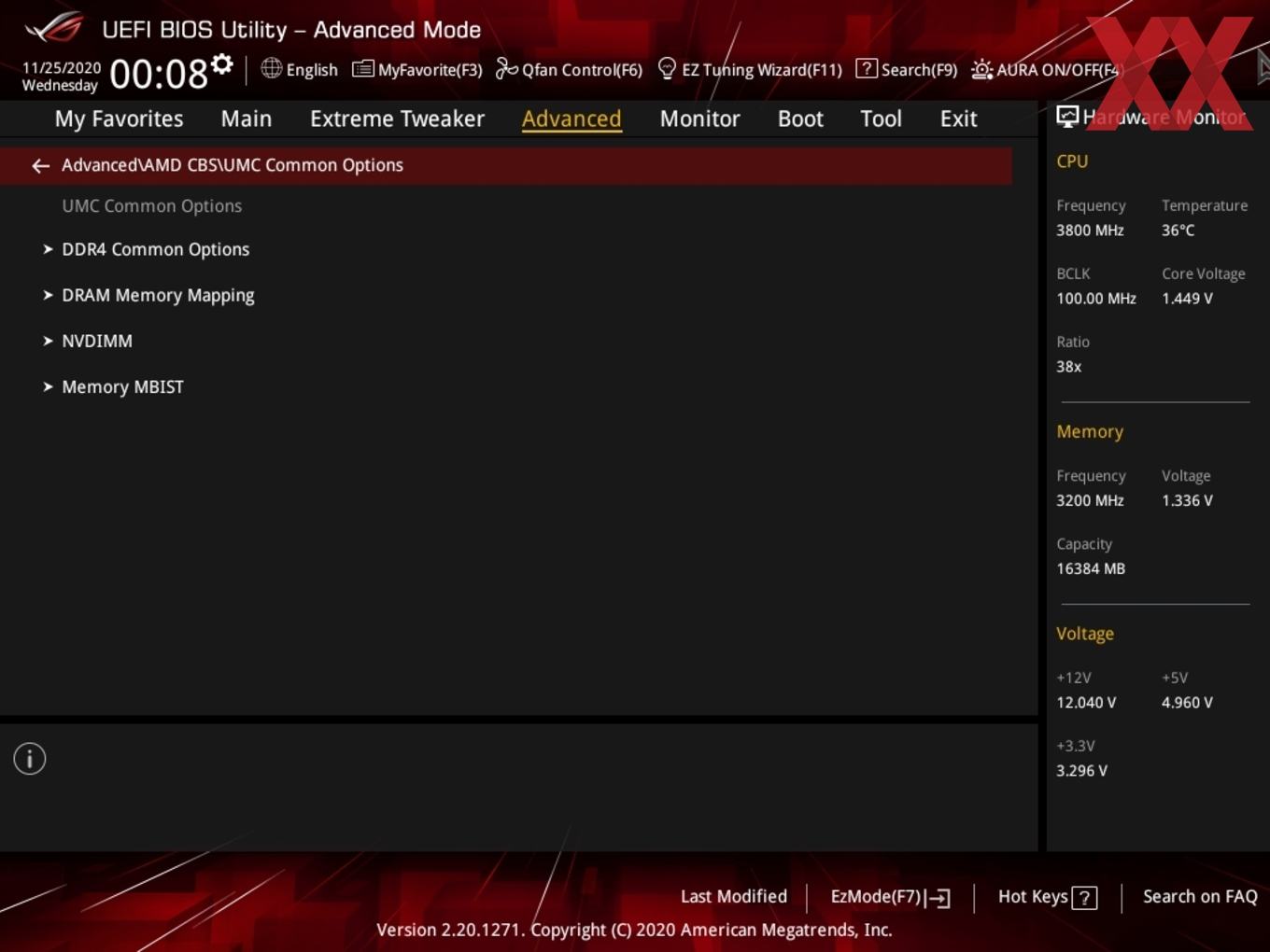Viewport: 1270px width, 952px height.
Task: Click the memory voltage value 1.336 V
Action: coord(1187,500)
